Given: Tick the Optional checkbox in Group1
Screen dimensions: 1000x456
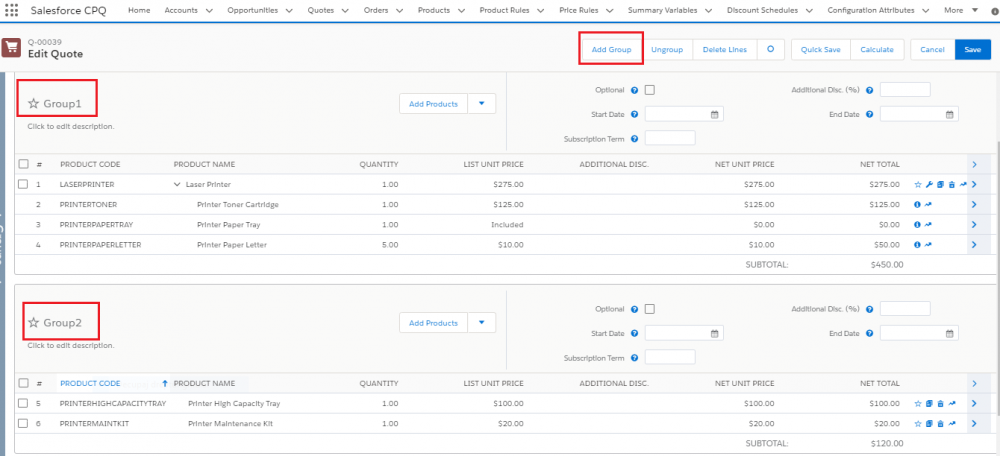Looking at the screenshot, I should point(650,90).
